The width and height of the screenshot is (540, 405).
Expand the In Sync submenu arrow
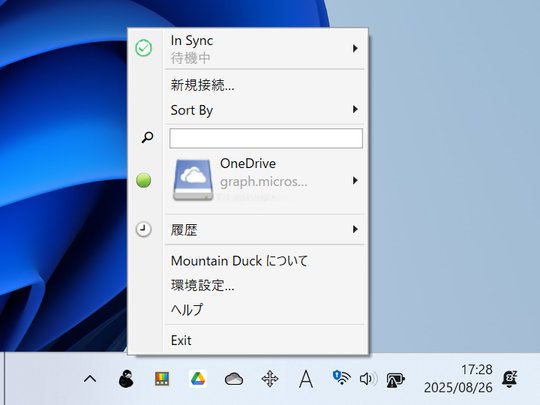355,48
